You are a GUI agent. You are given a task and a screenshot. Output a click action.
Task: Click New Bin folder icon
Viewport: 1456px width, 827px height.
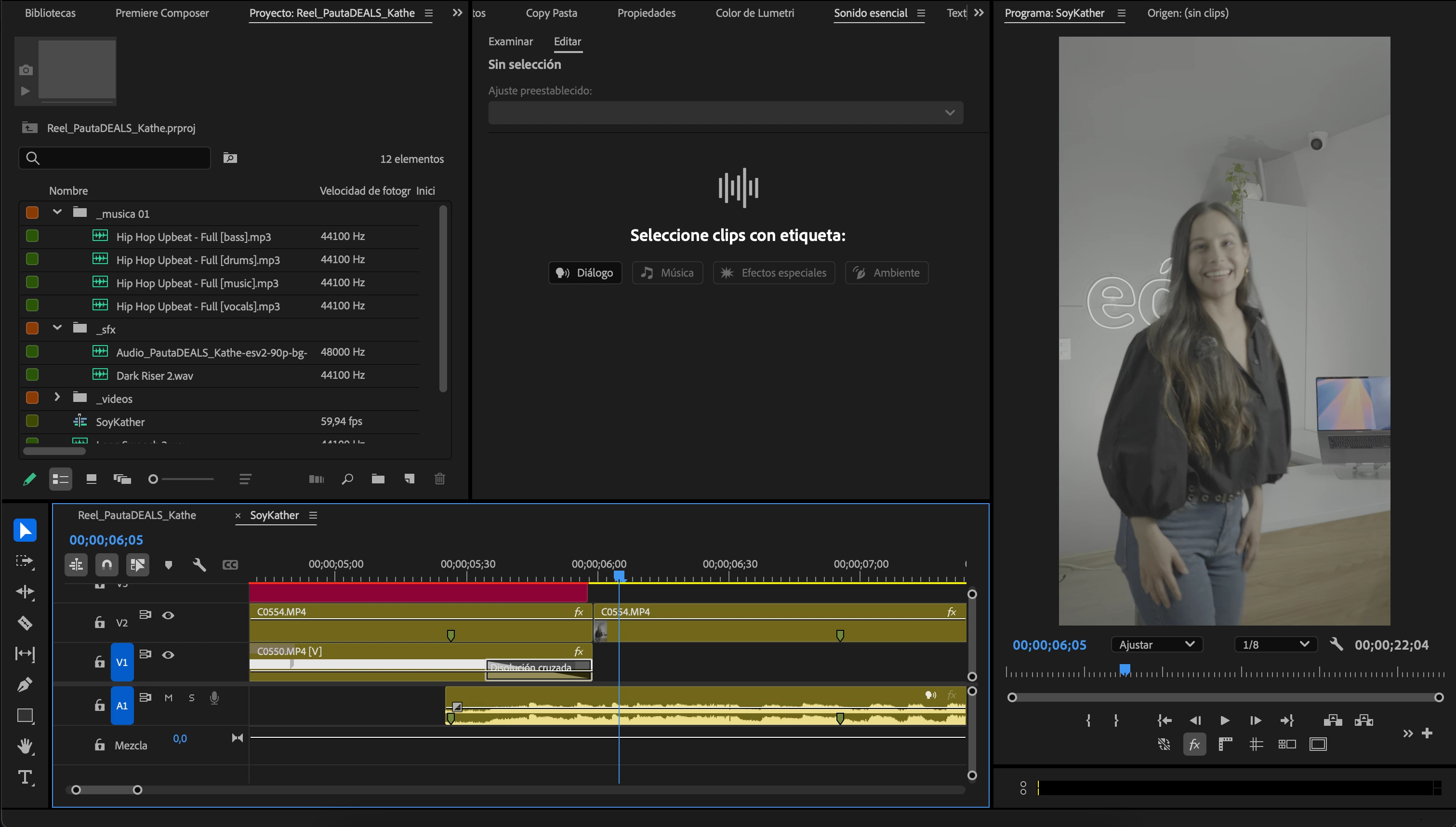point(378,479)
